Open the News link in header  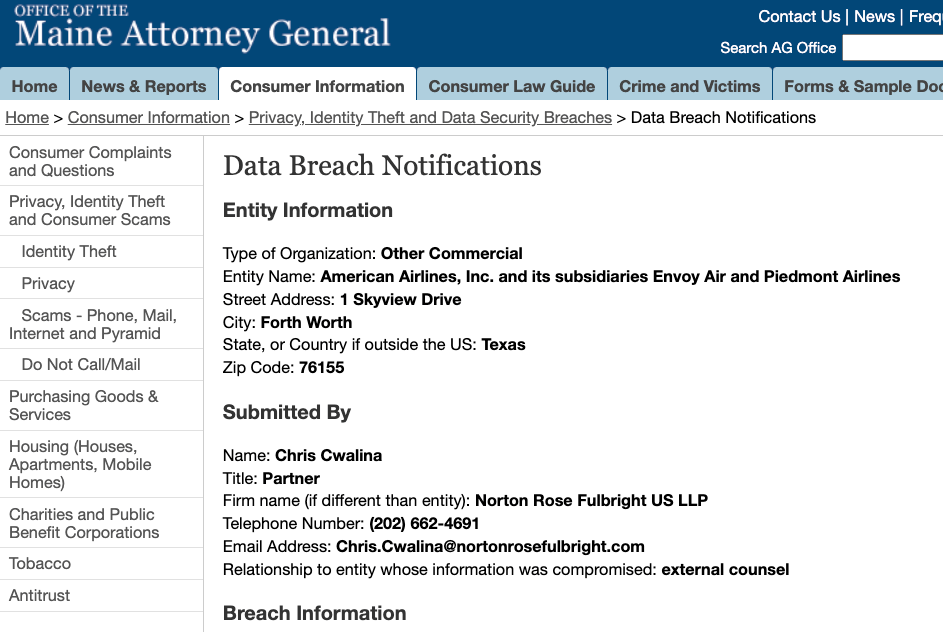pyautogui.click(x=874, y=16)
